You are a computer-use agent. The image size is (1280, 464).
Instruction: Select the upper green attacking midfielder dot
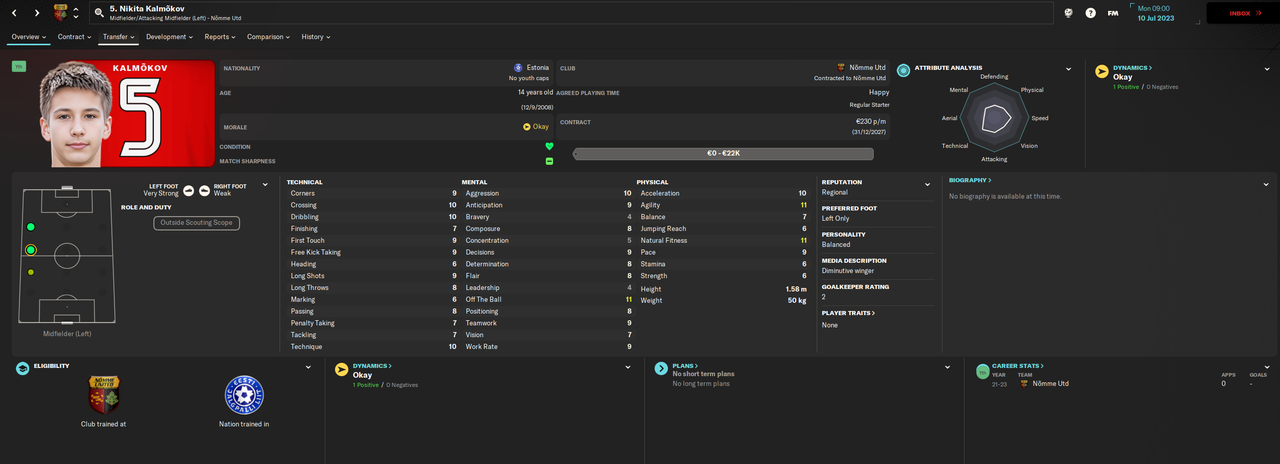[31, 227]
